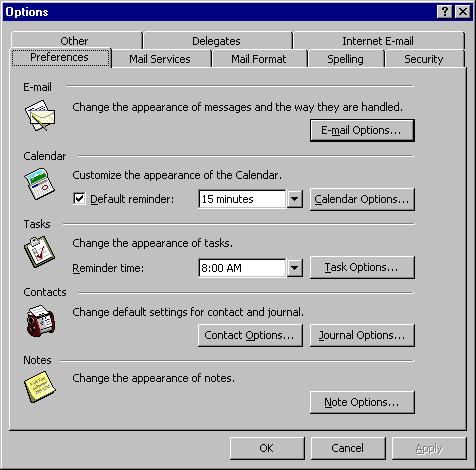This screenshot has width=476, height=470.
Task: Open the Reminder time dropdown arrow
Action: click(x=295, y=268)
